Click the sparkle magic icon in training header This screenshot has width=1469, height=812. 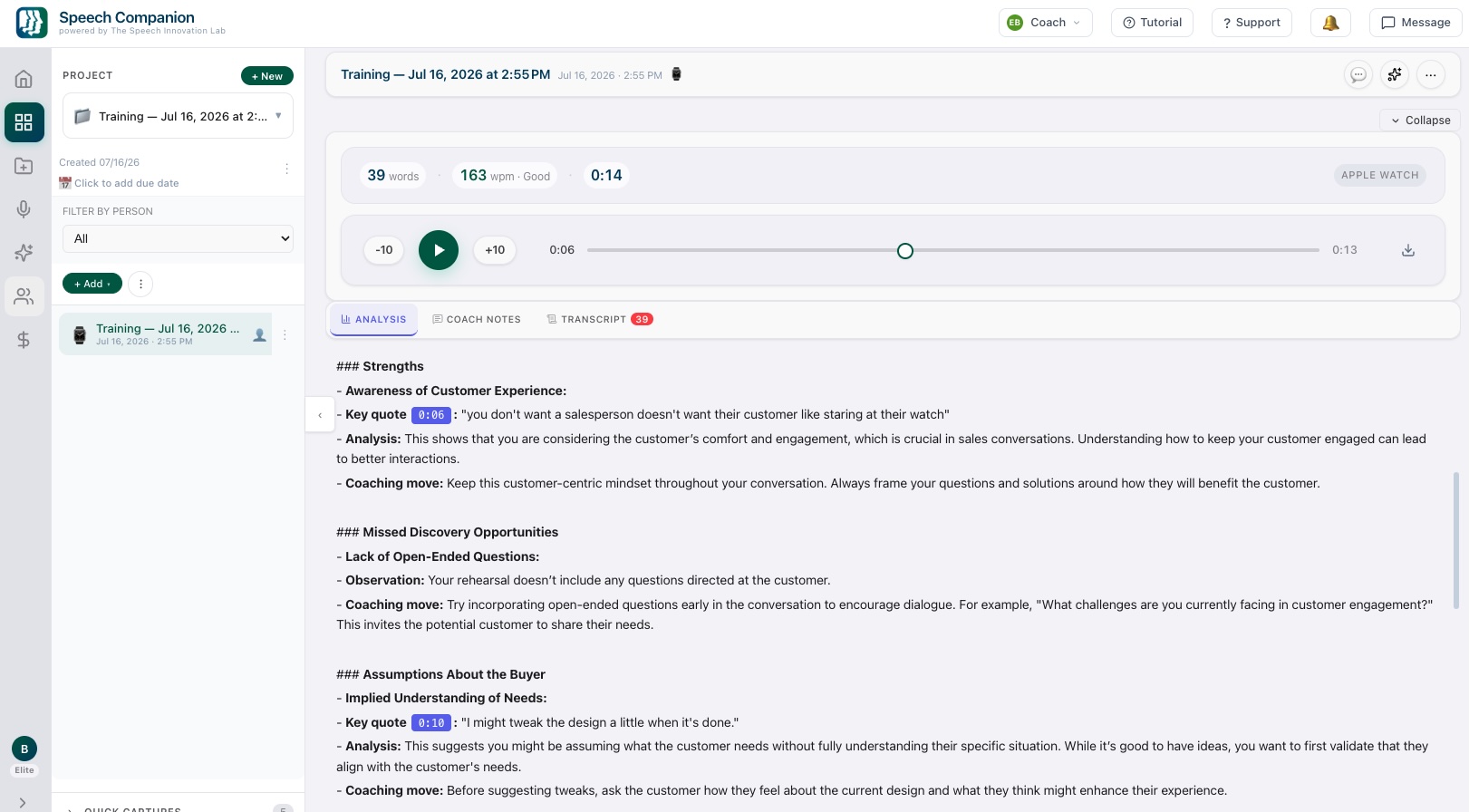coord(1394,75)
